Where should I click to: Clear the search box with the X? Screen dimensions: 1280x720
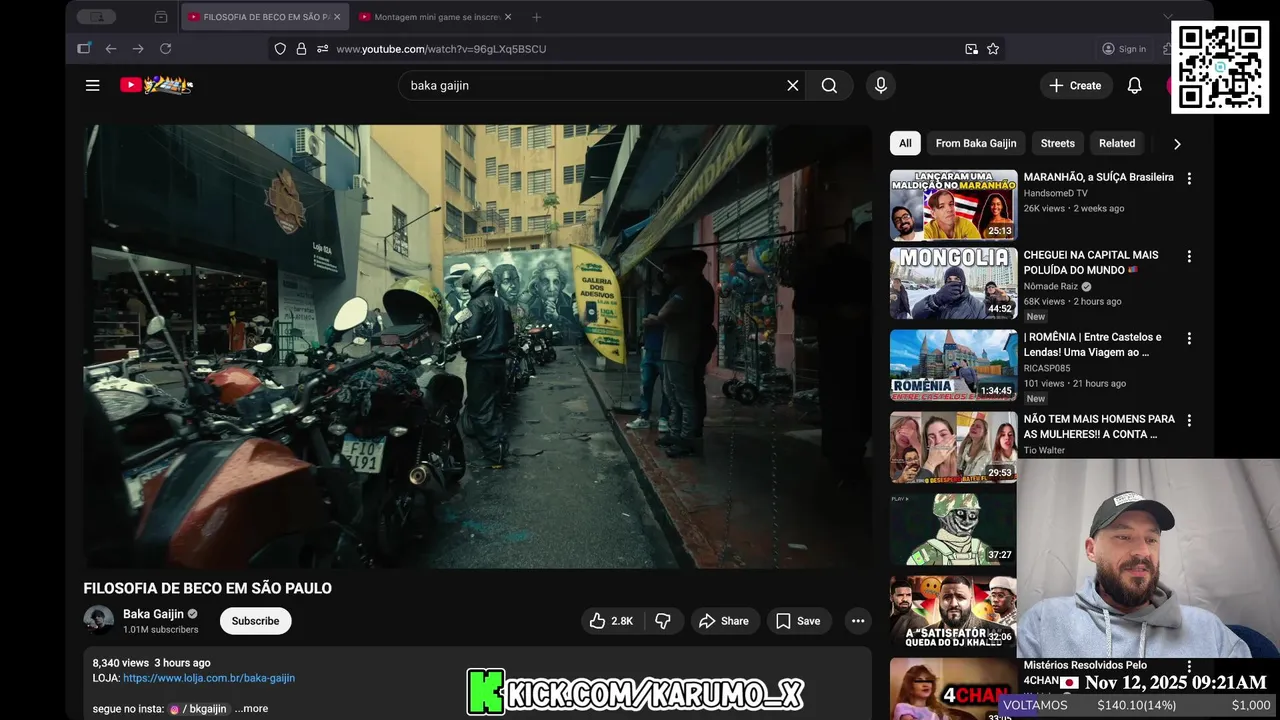[x=793, y=85]
